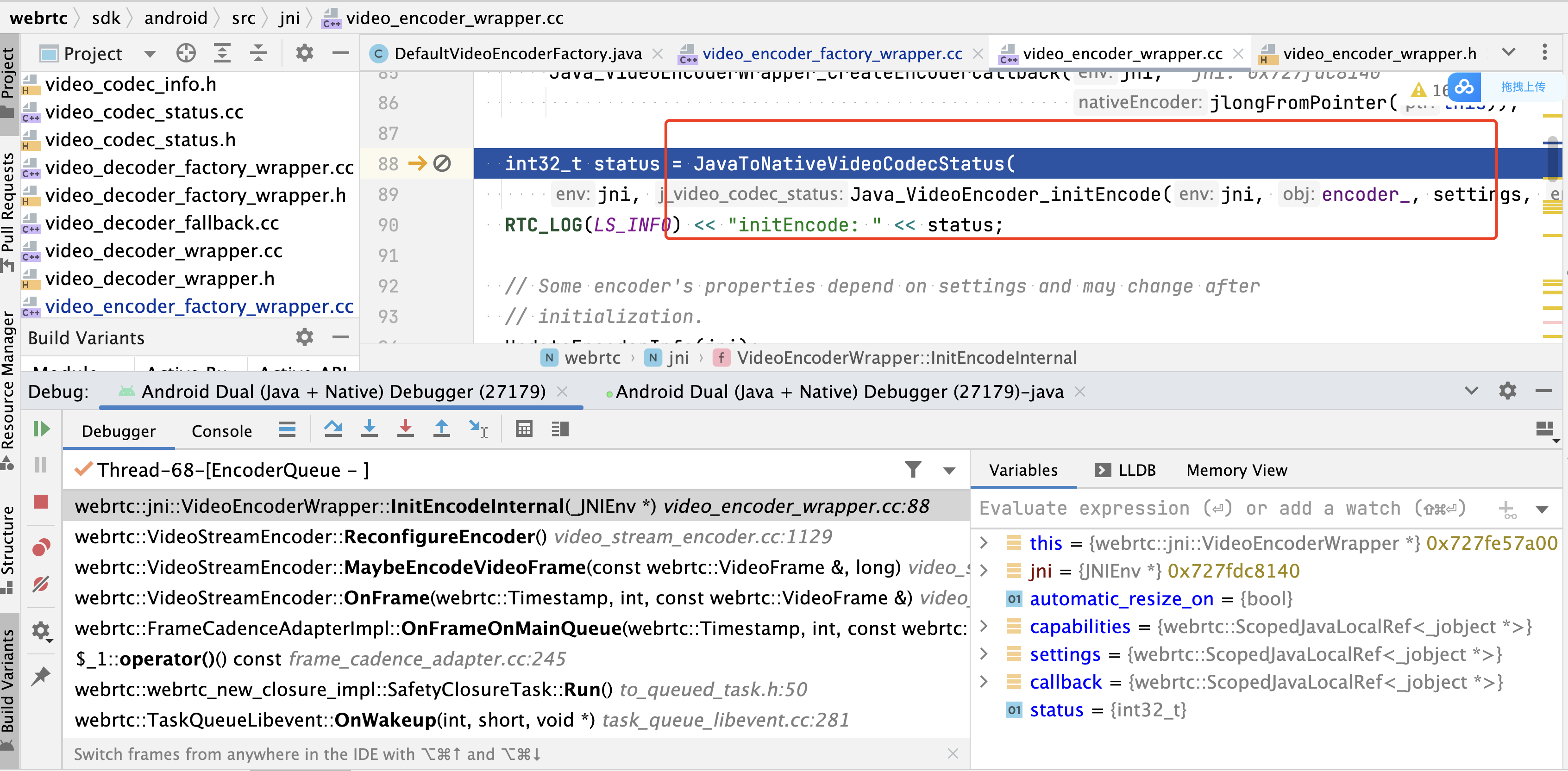Open the thread selector dropdown arrow
Viewport: 1568px width, 771px height.
pos(949,470)
